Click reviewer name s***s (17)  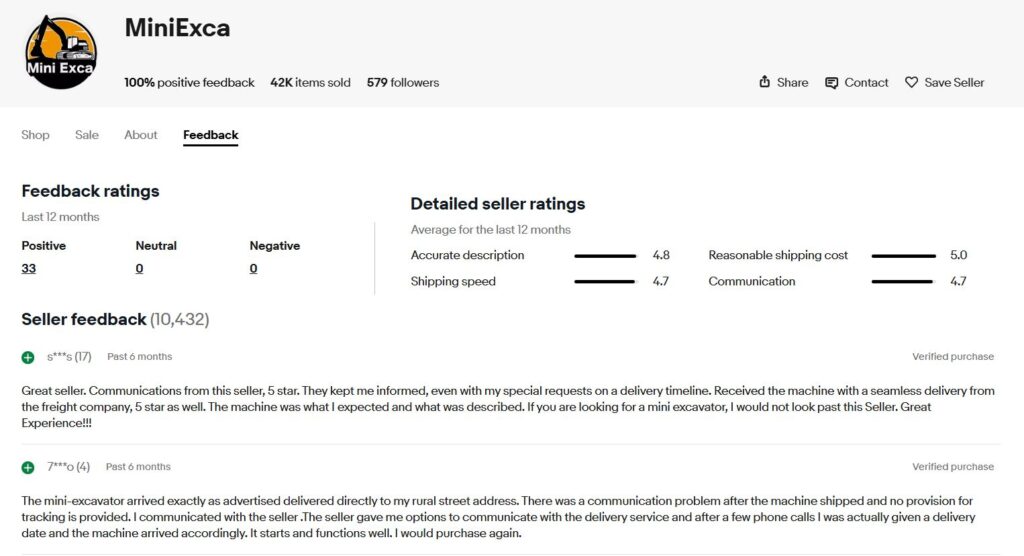69,357
